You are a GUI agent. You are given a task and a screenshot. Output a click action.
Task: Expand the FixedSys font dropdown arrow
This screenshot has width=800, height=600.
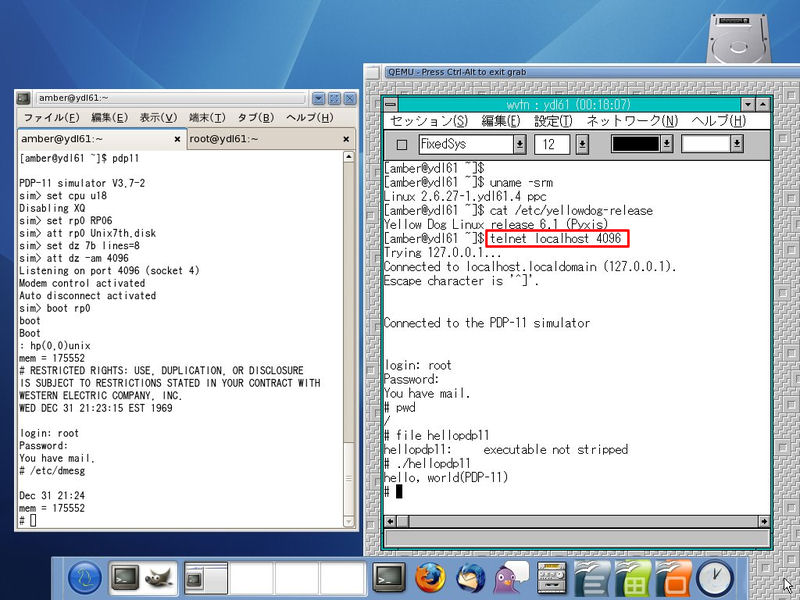(519, 144)
